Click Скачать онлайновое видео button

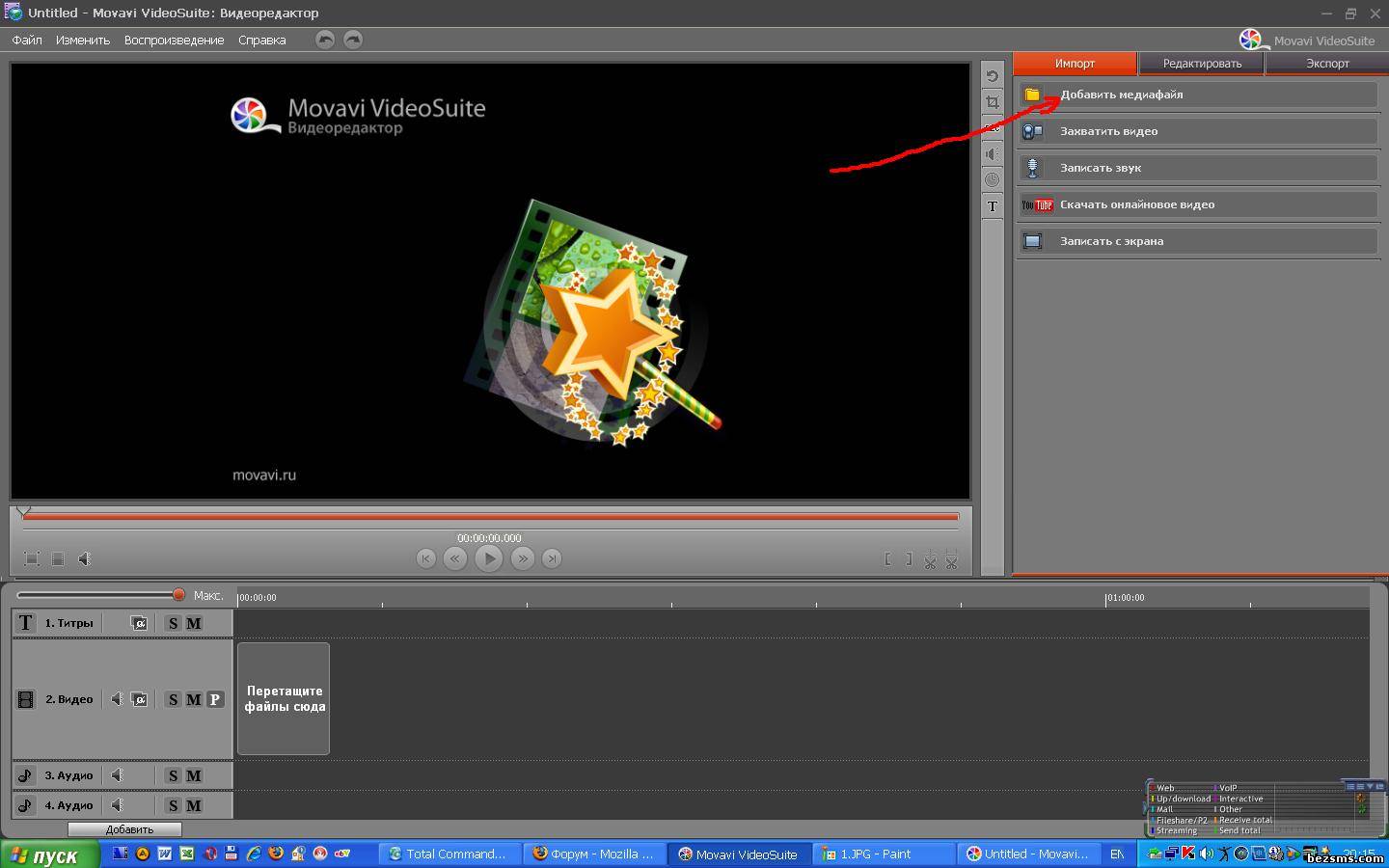[1198, 204]
